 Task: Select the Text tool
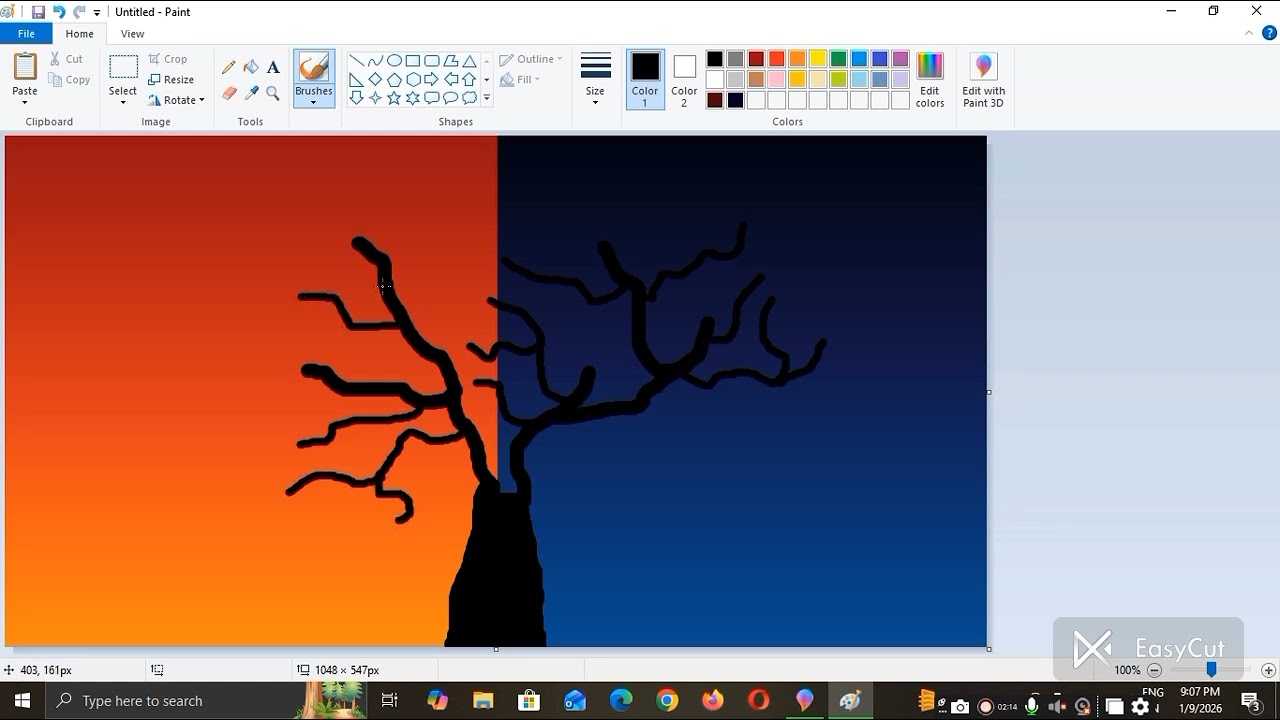point(273,67)
